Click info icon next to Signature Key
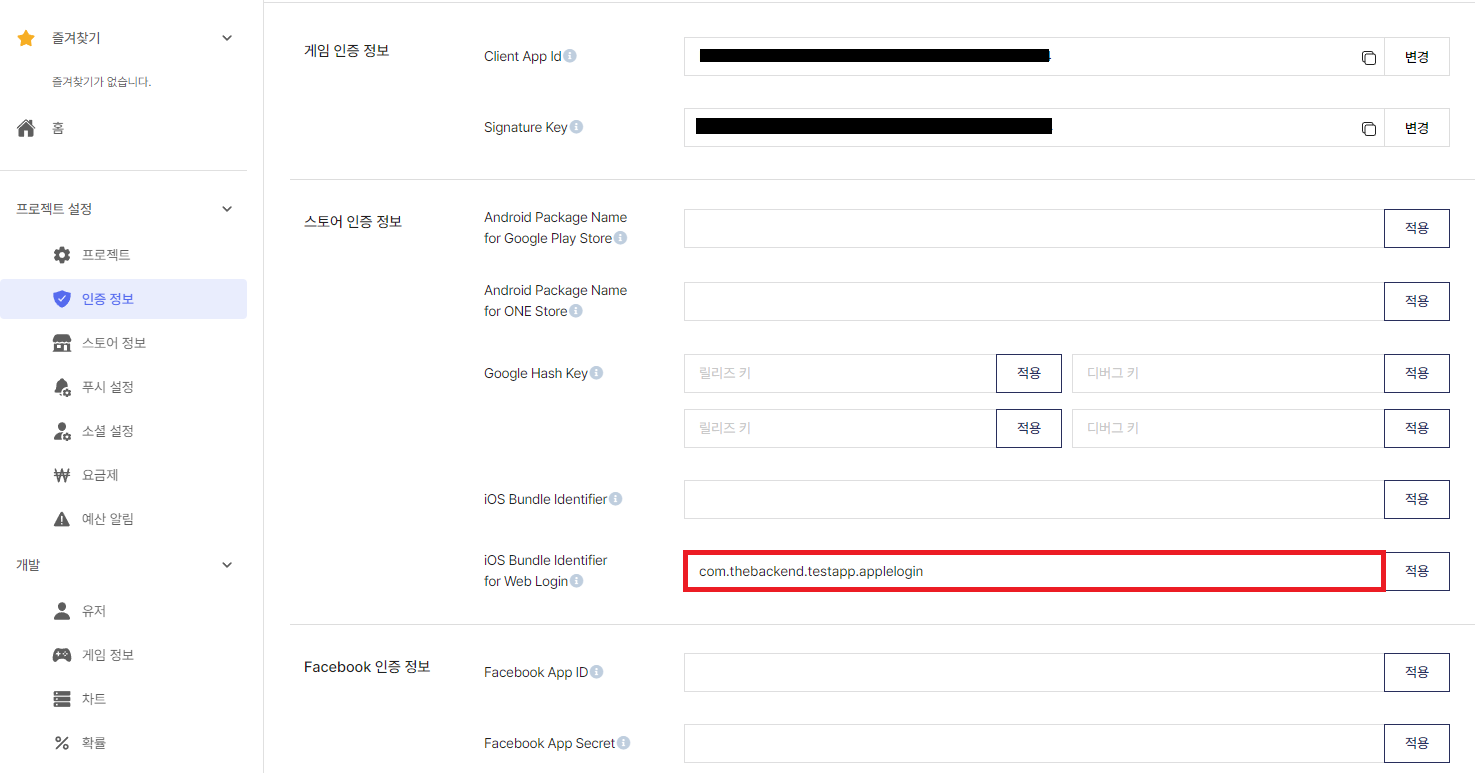Screen dimensions: 1475x773 click(x=576, y=127)
